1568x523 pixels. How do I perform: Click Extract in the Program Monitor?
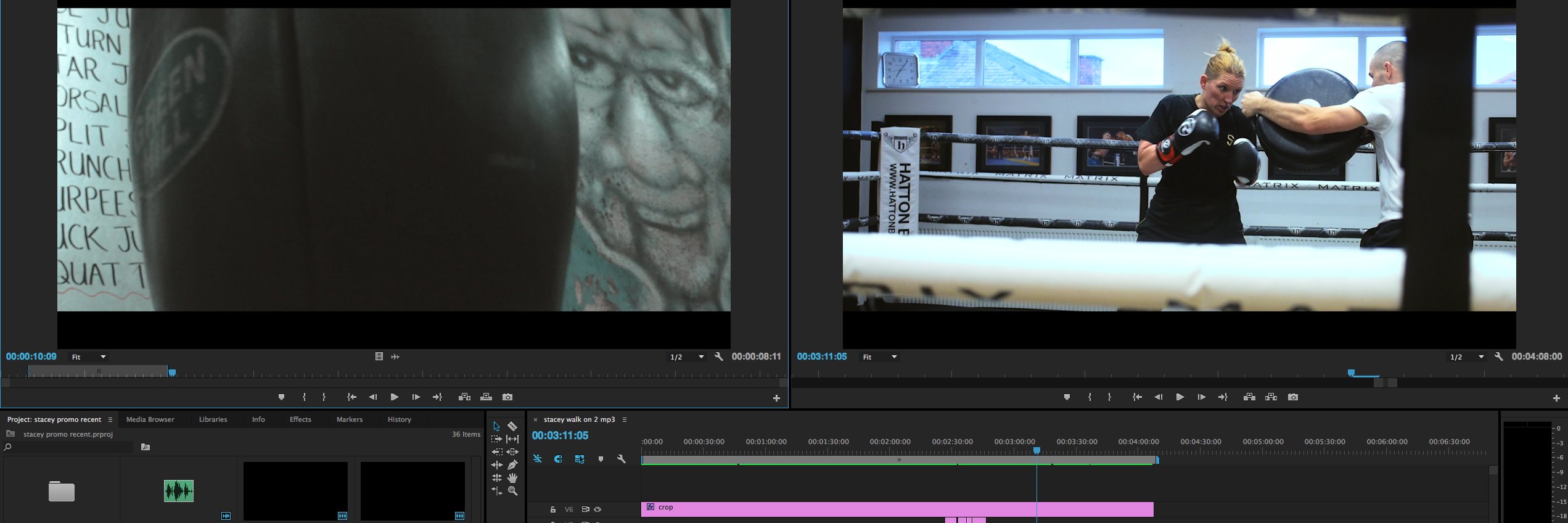(1271, 397)
